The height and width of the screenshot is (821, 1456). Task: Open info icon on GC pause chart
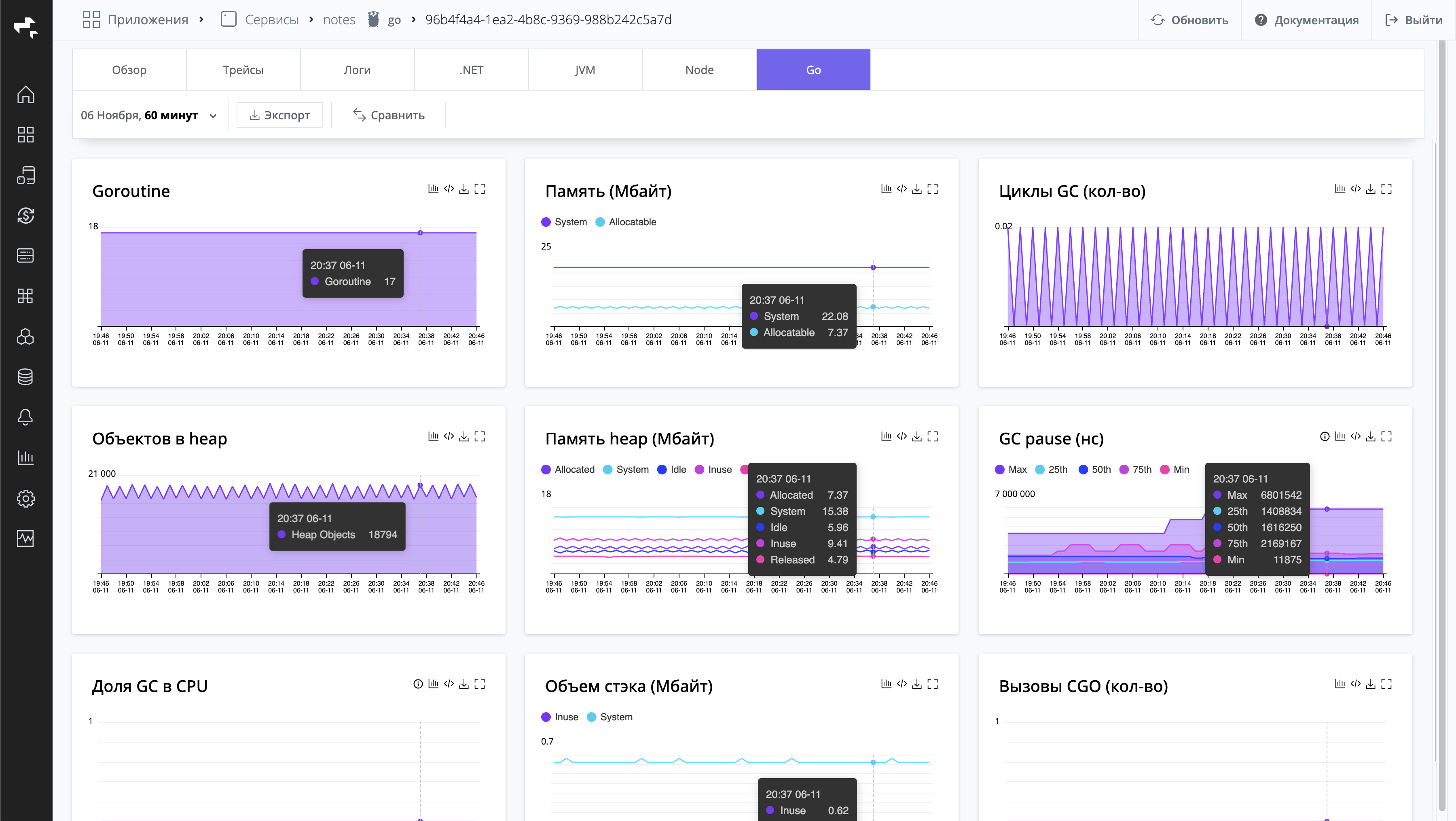tap(1324, 436)
